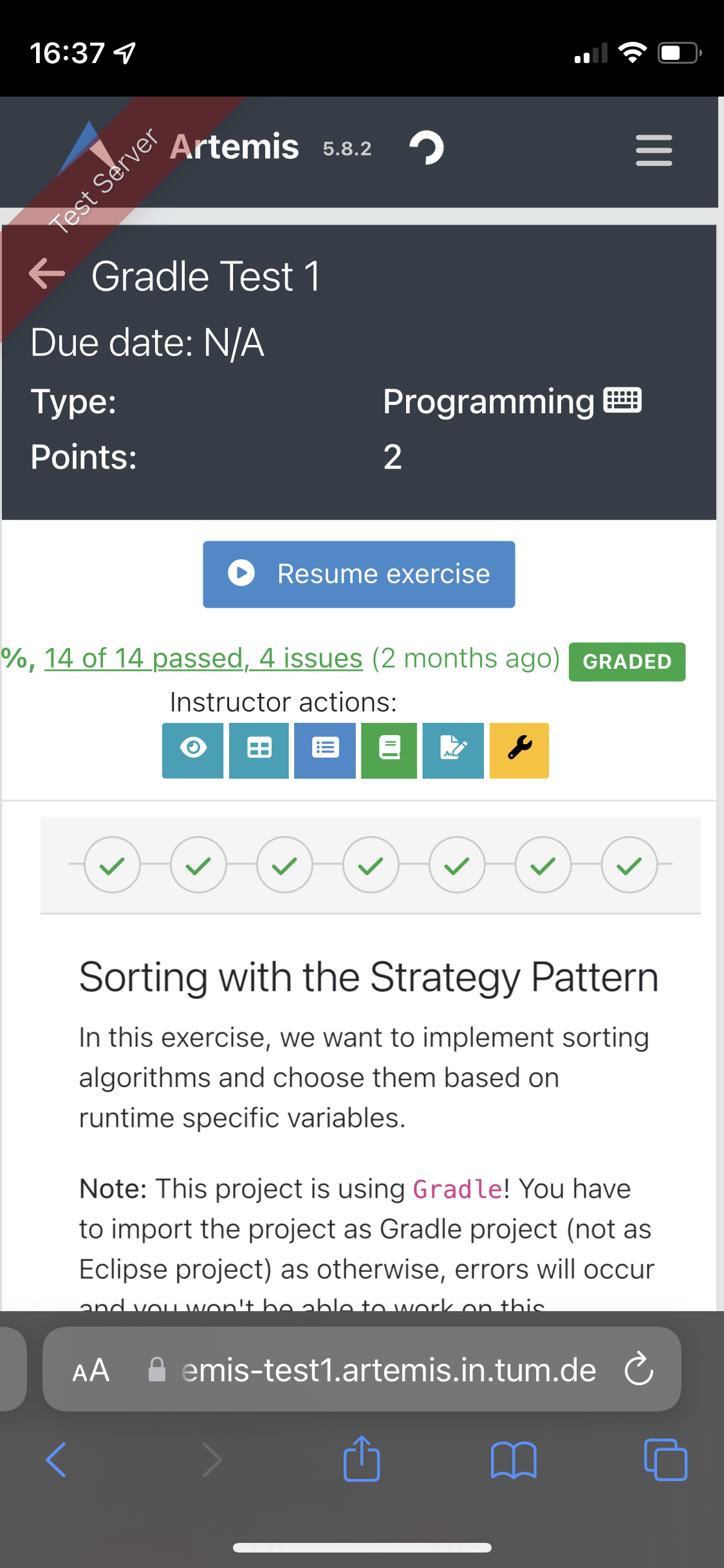The height and width of the screenshot is (1568, 724).
Task: Open Safari bookmarks with book icon
Action: [x=514, y=1460]
